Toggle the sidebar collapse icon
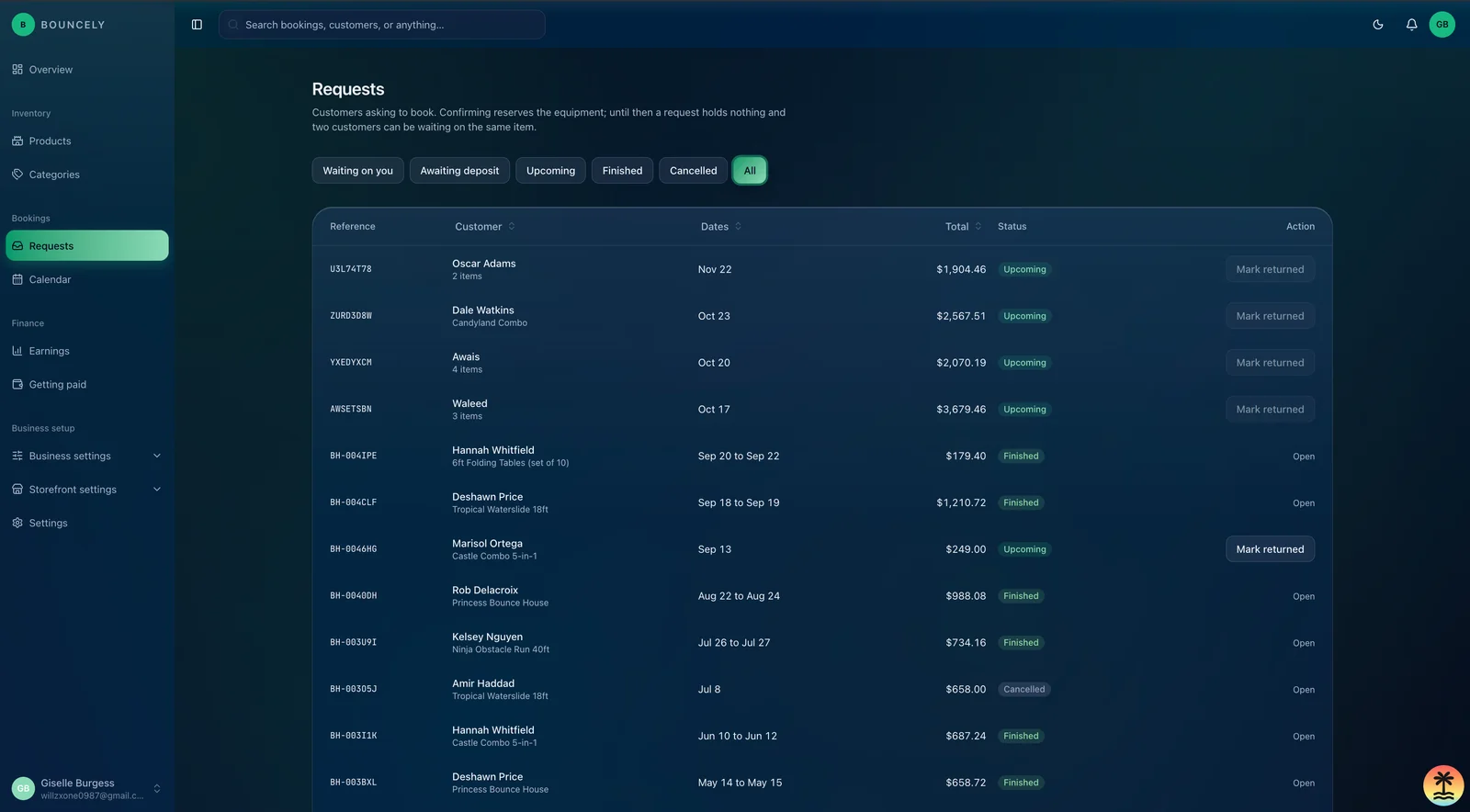Screen dimensions: 1470x812 [x=197, y=25]
